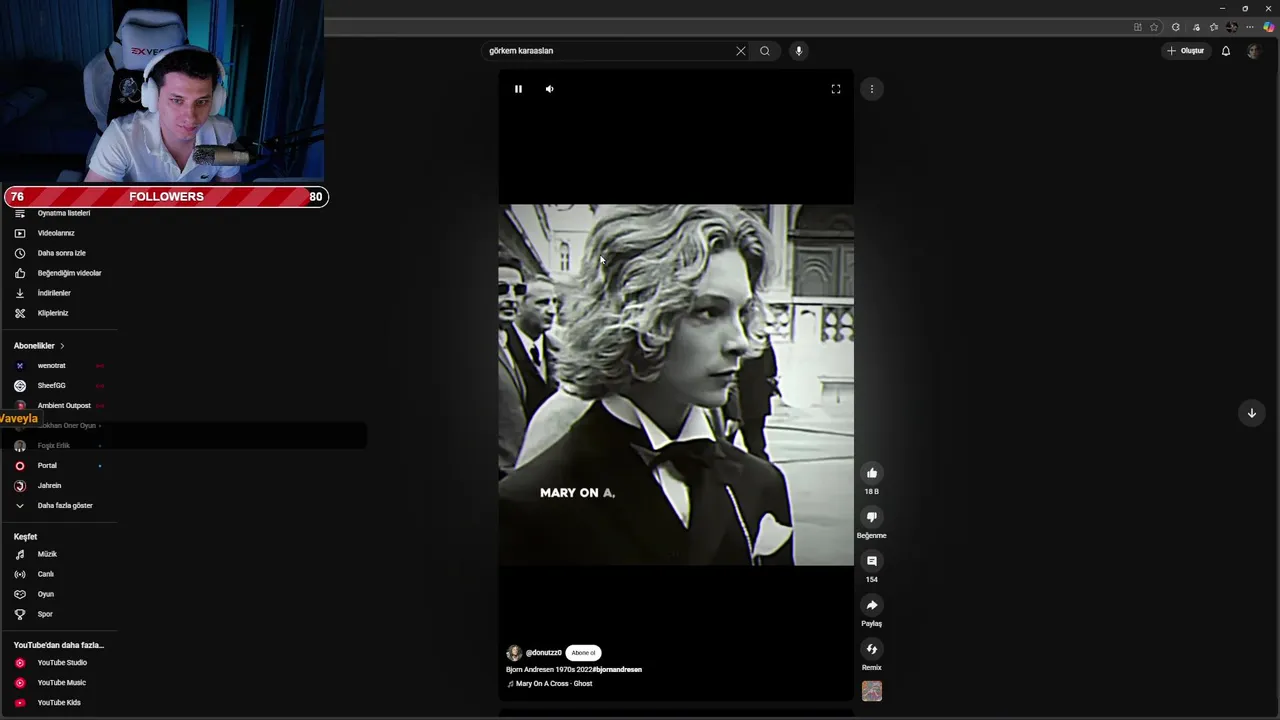Screen dimensions: 1280x720
Task: Open the Oluştur create button
Action: pos(1186,51)
